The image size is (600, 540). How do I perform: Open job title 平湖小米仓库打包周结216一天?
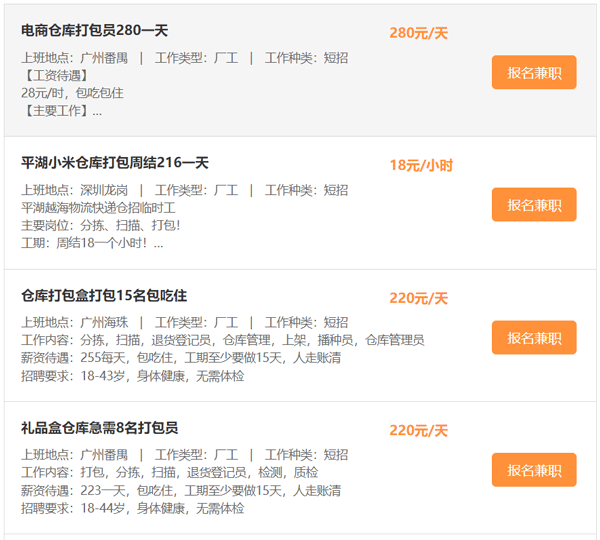click(115, 163)
